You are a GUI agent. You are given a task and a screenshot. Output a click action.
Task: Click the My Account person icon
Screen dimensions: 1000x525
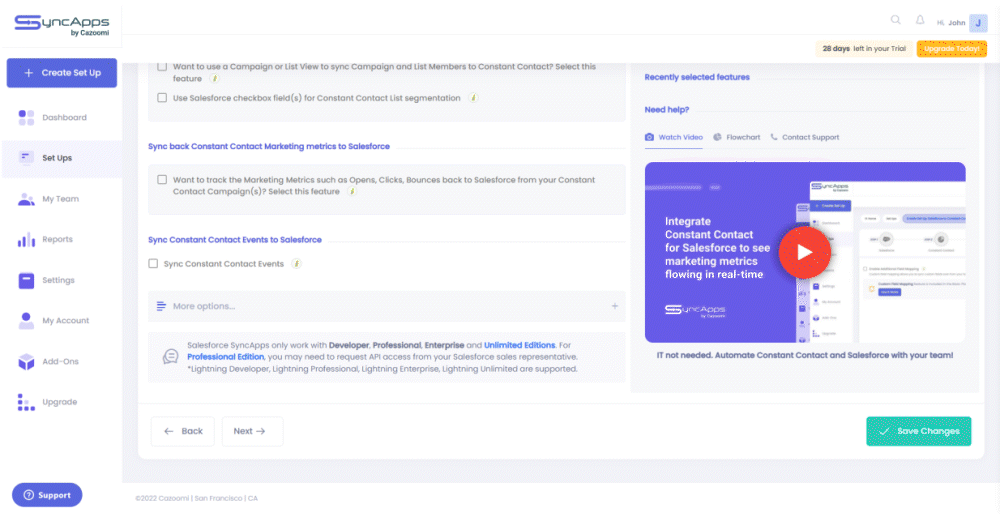[26, 321]
